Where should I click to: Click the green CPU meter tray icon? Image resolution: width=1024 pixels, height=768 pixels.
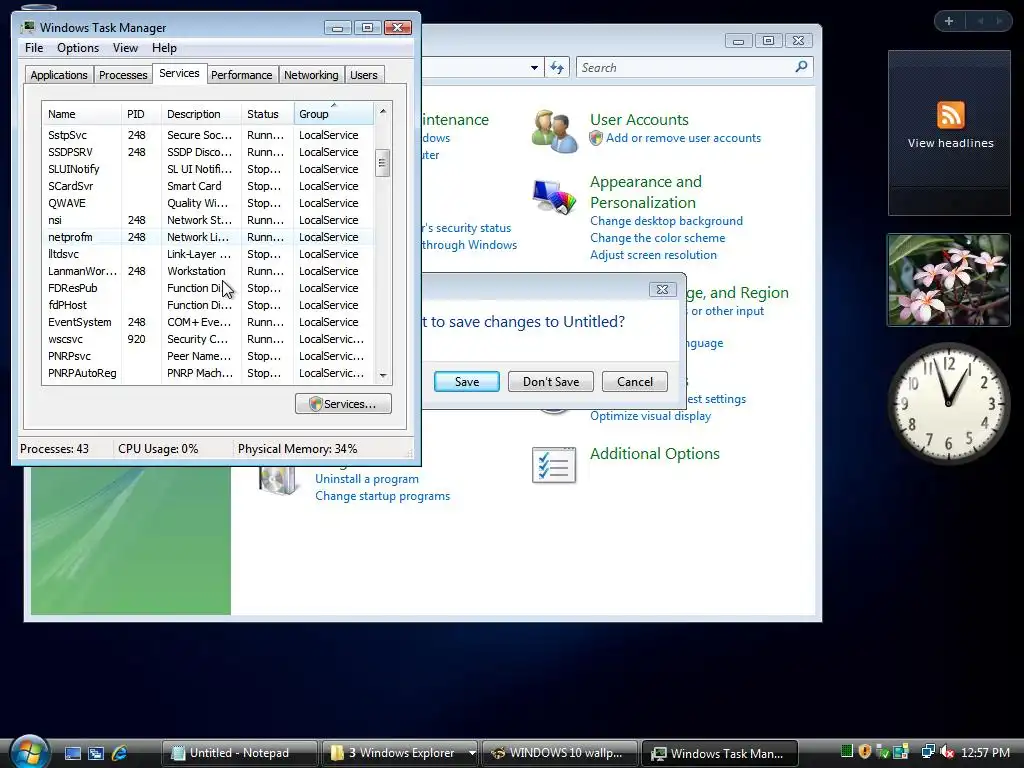(x=846, y=752)
